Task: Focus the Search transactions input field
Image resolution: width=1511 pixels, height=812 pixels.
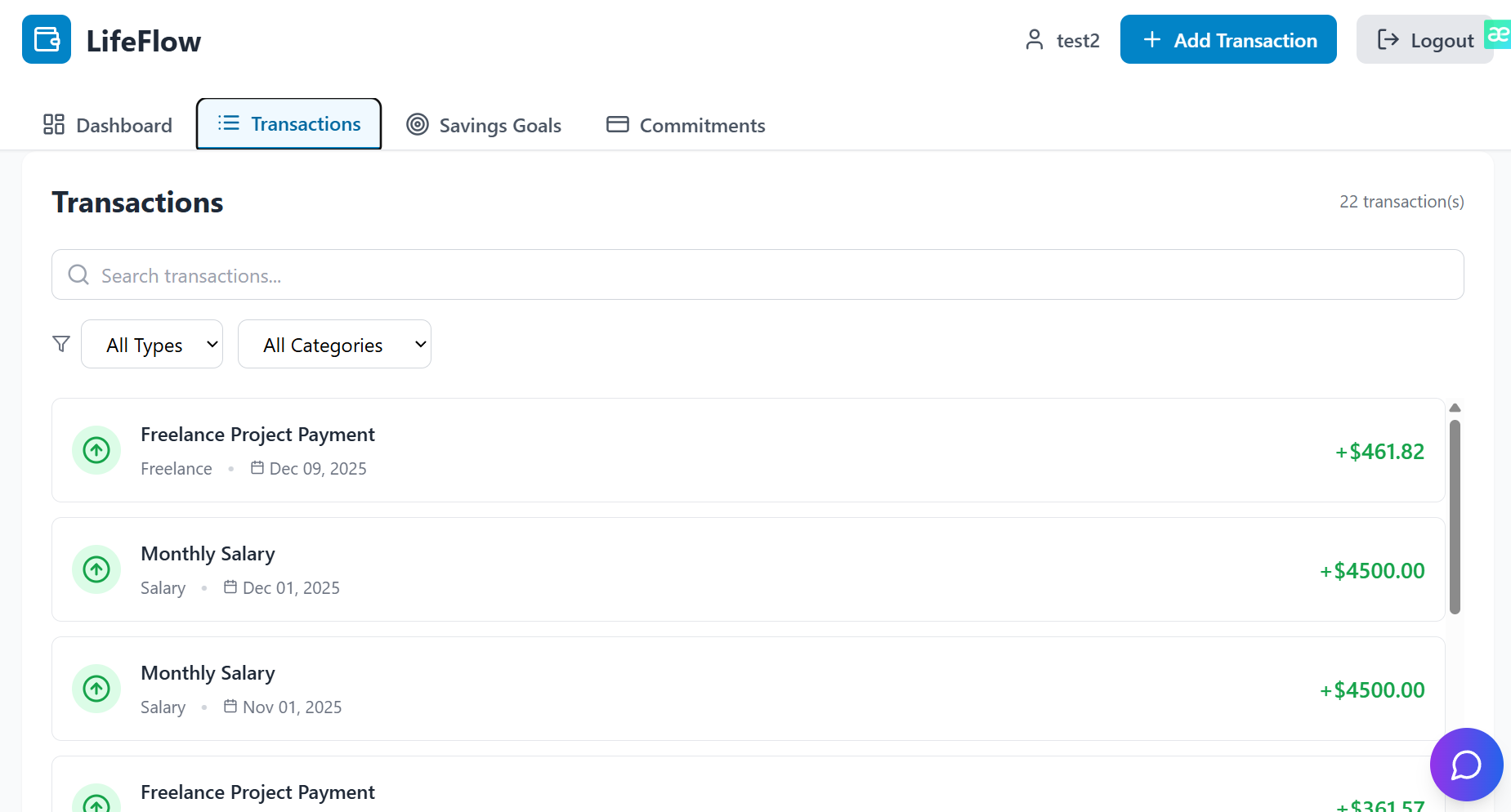Action: point(758,274)
